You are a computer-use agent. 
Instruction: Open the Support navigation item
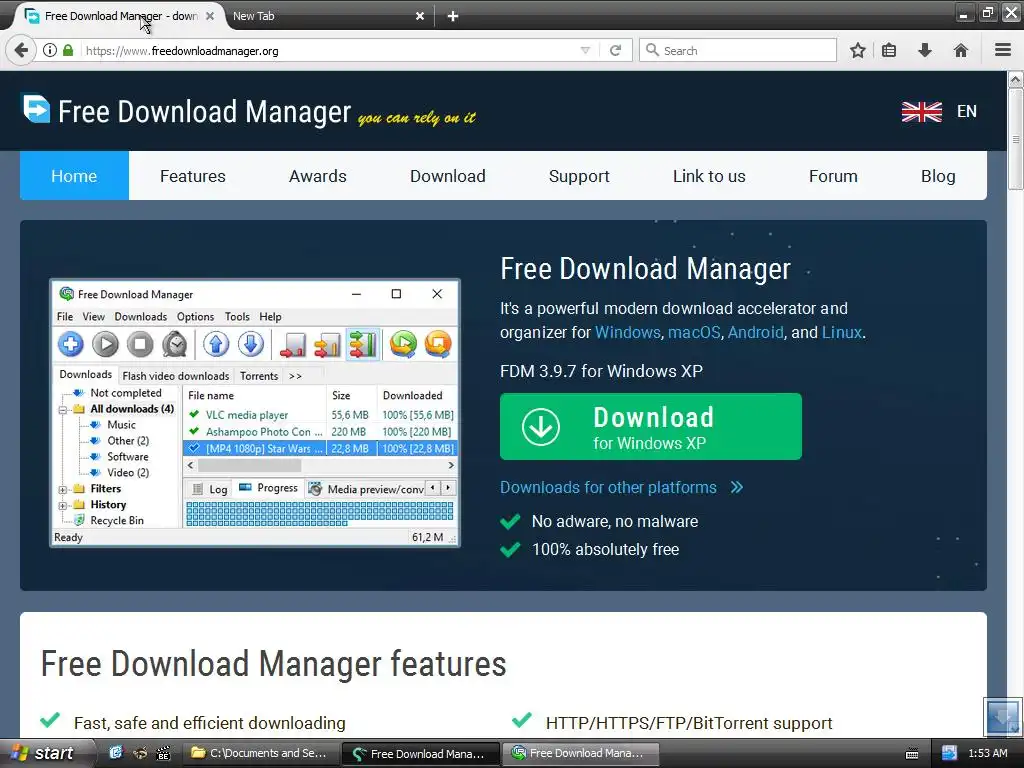pyautogui.click(x=579, y=176)
